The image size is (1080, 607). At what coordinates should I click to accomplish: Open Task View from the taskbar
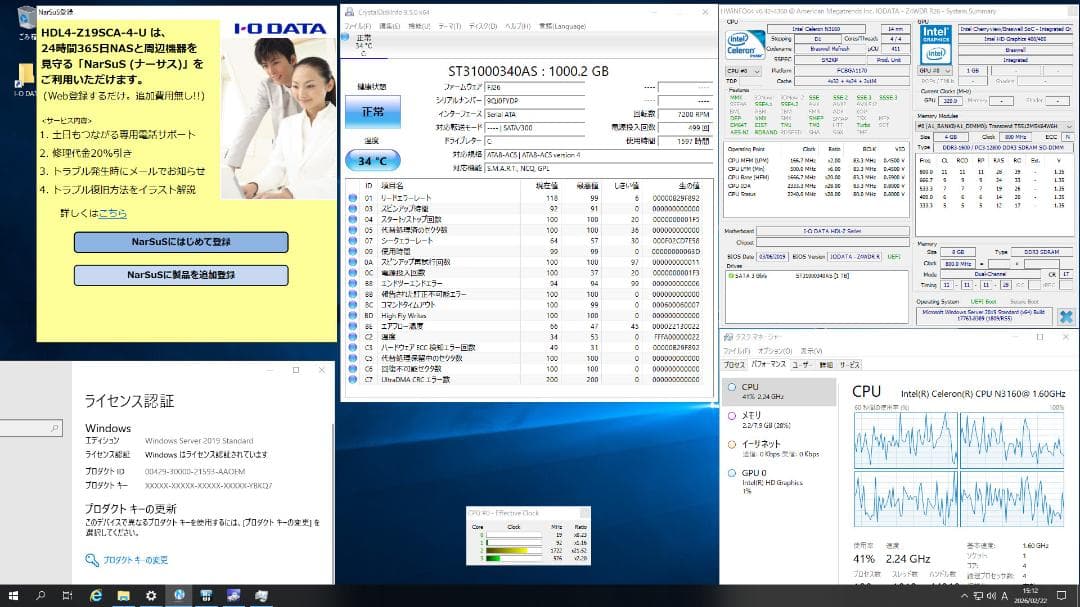[x=67, y=596]
